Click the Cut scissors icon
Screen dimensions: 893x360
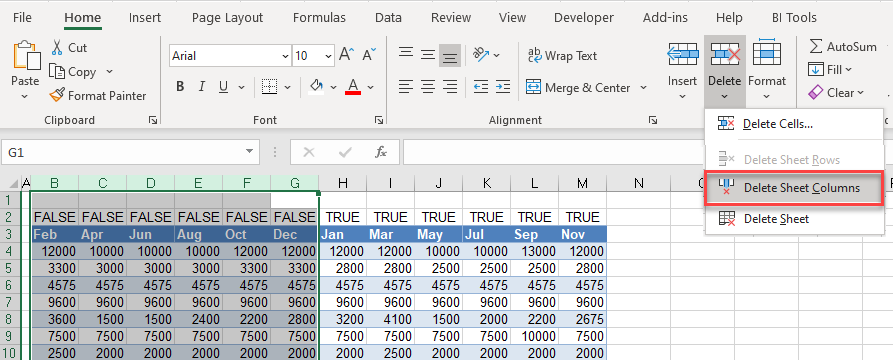pos(57,47)
